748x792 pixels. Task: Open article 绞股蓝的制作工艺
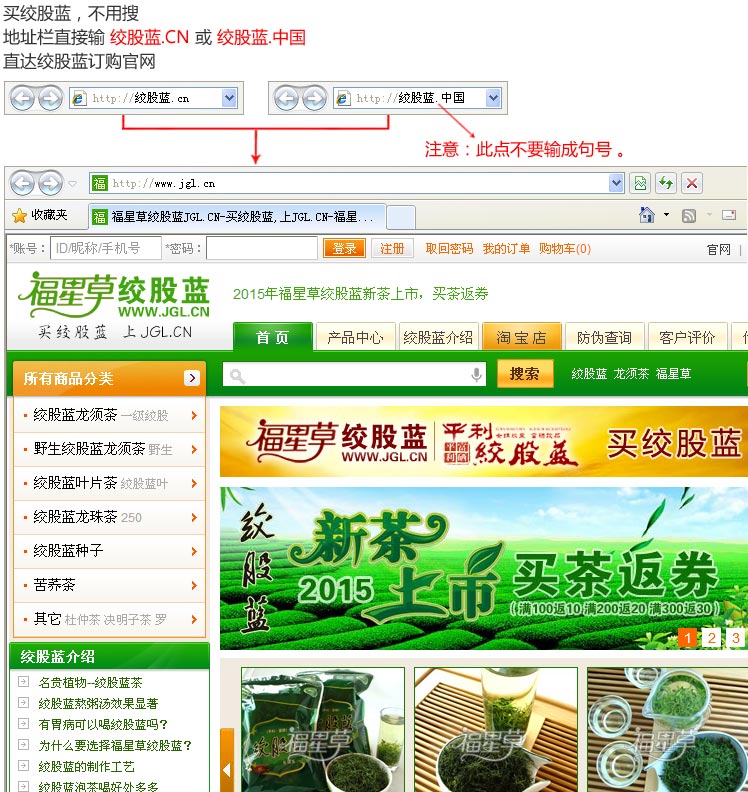[x=86, y=766]
